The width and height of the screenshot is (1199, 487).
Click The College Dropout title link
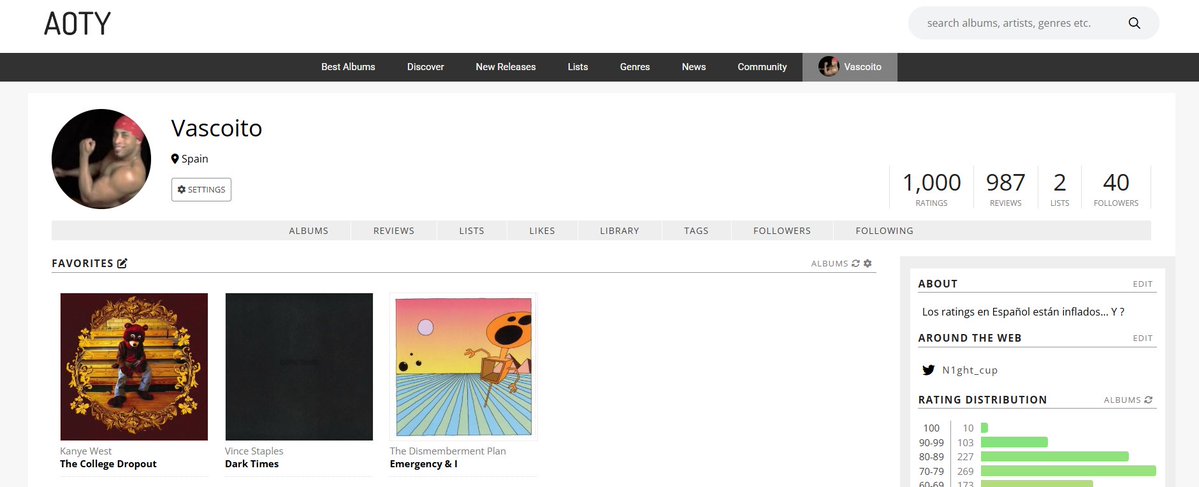108,464
